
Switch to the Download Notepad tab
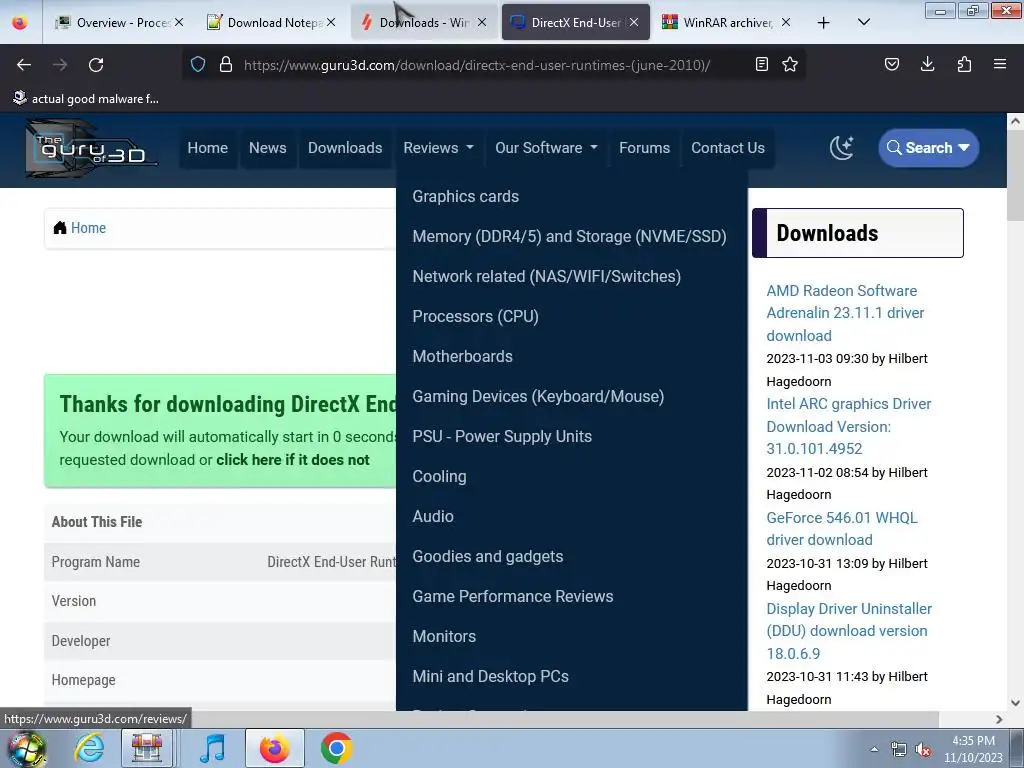click(272, 22)
